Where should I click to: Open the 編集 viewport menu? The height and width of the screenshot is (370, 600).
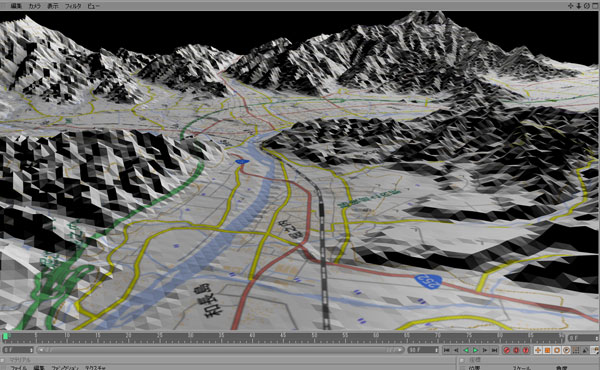tap(16, 6)
